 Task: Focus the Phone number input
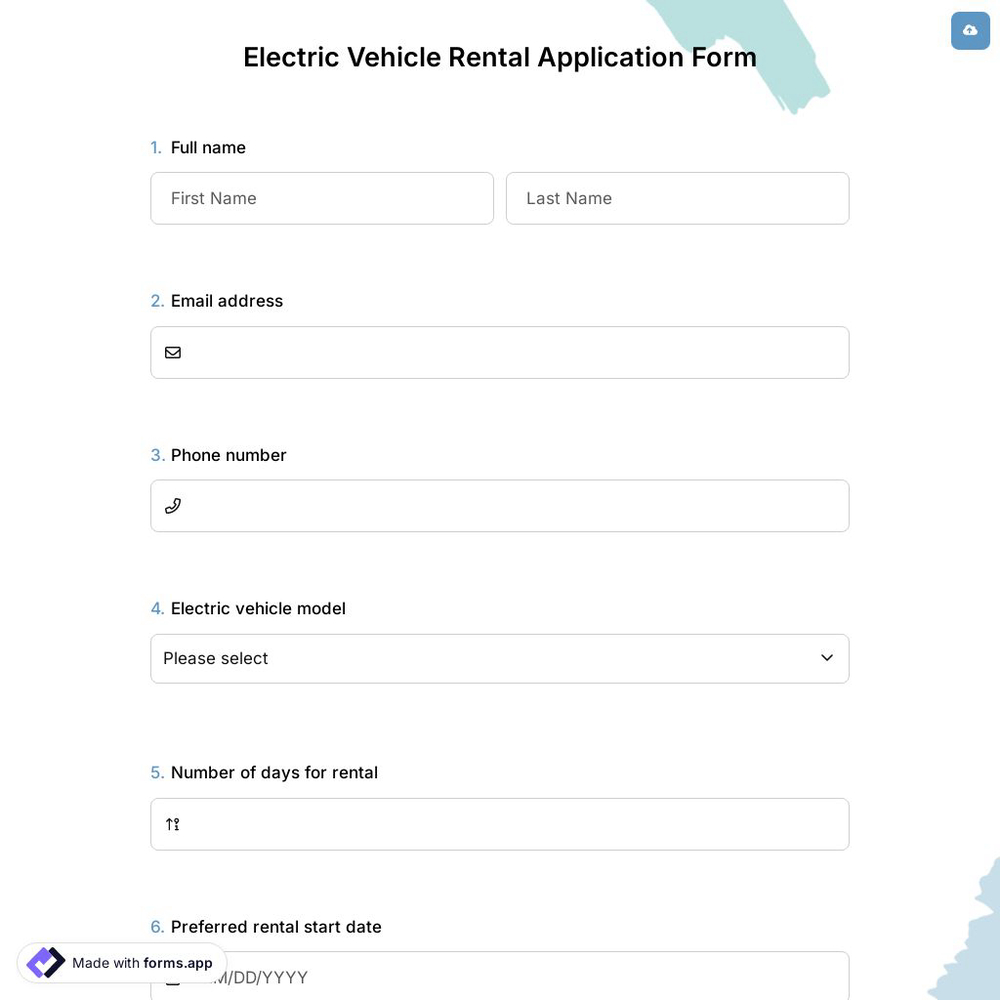point(499,505)
